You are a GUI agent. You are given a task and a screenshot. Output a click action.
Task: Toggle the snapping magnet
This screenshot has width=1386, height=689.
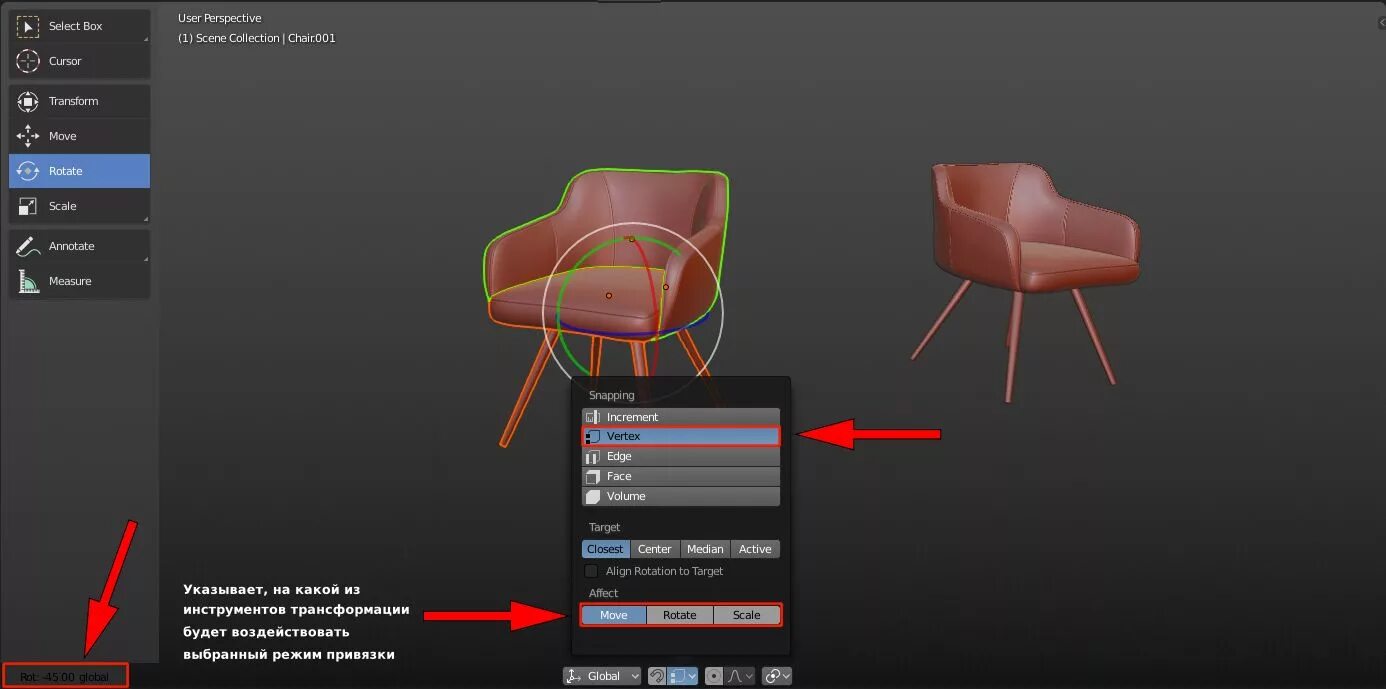(x=656, y=675)
